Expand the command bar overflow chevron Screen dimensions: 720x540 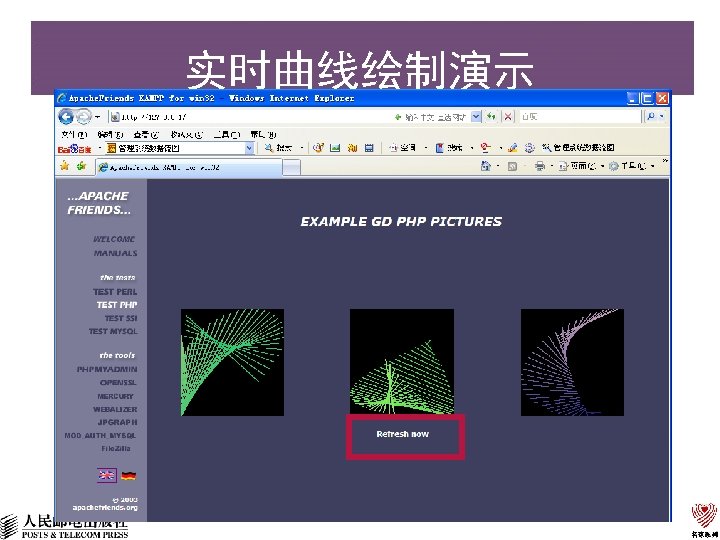664,161
